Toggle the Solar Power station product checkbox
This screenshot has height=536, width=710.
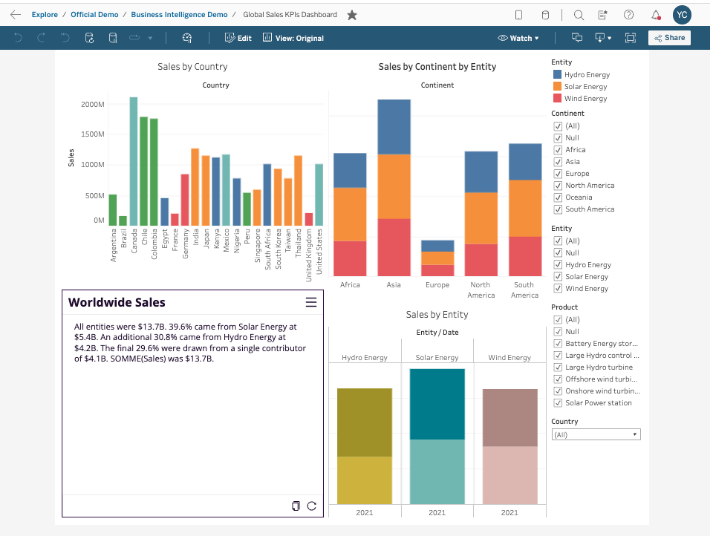click(x=558, y=403)
